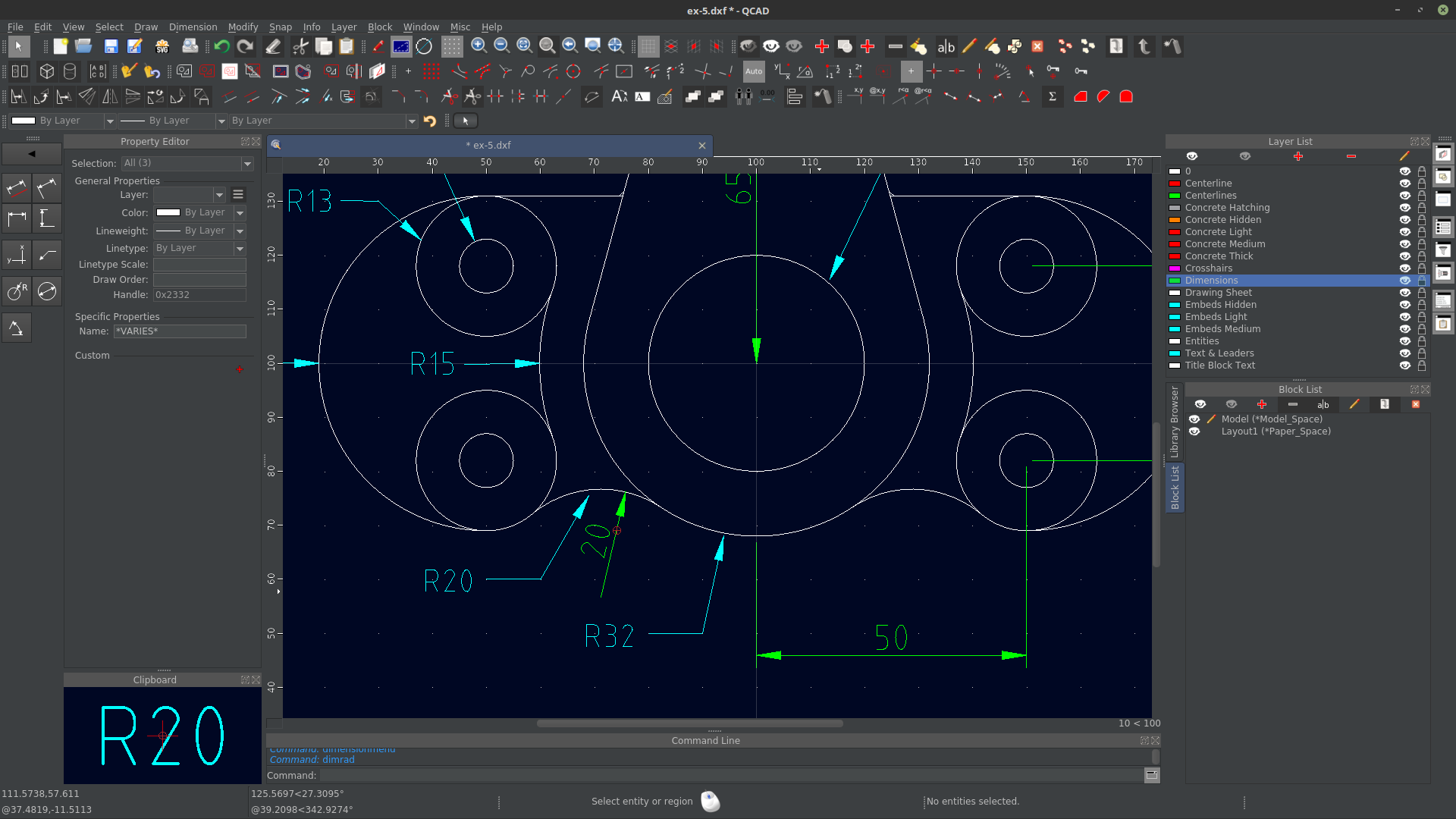Click the text tool icon
This screenshot has height=819, width=1456.
[620, 96]
